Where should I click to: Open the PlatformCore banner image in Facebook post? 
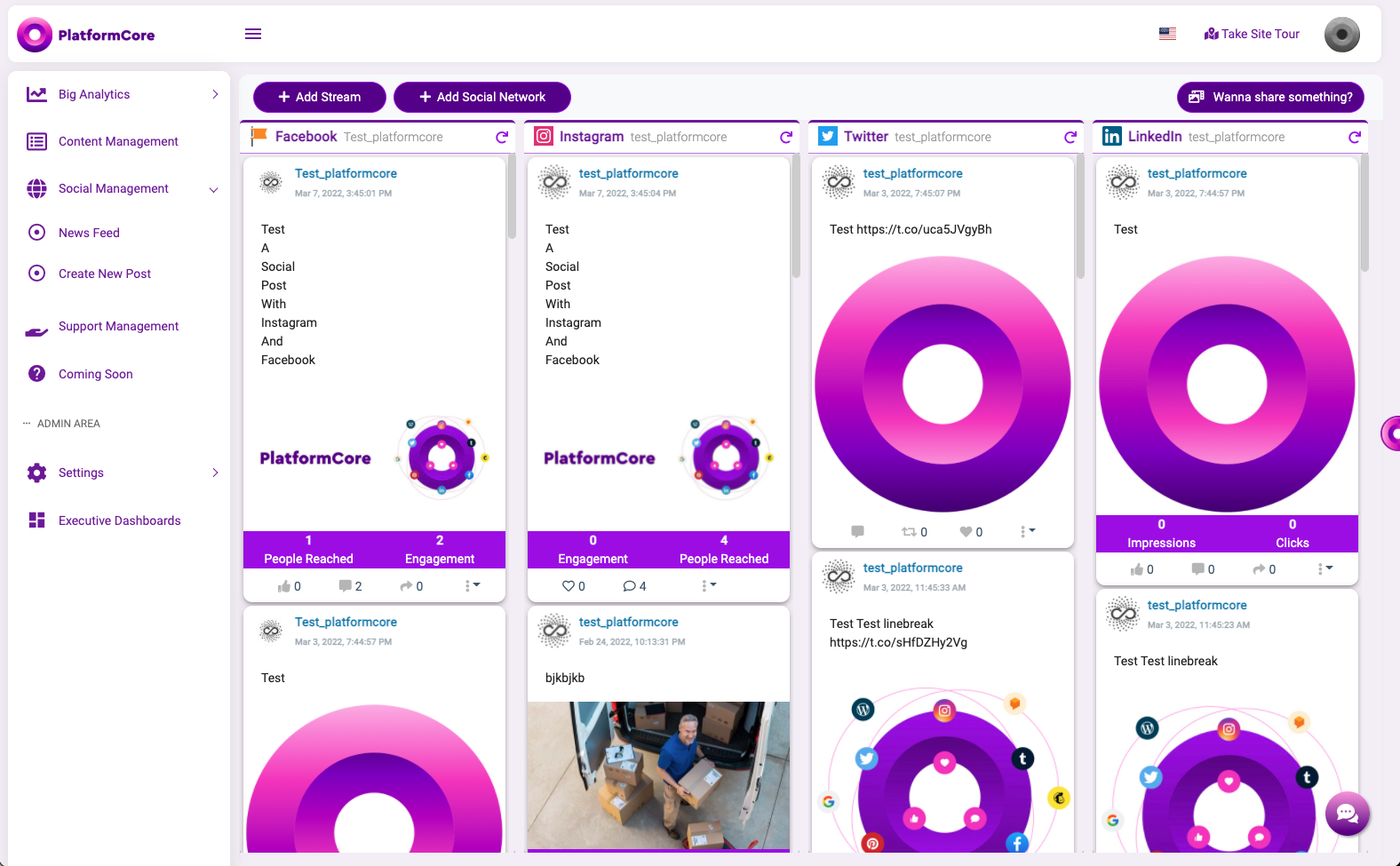[x=374, y=457]
